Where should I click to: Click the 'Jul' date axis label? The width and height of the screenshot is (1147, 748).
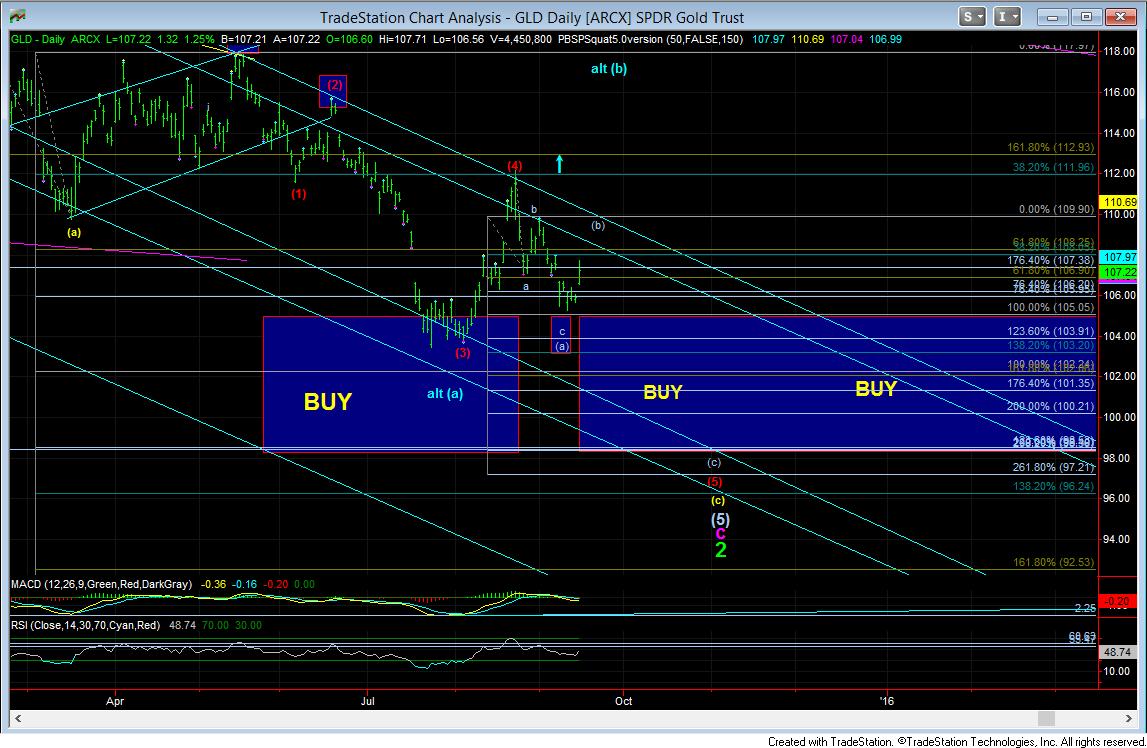pos(367,701)
